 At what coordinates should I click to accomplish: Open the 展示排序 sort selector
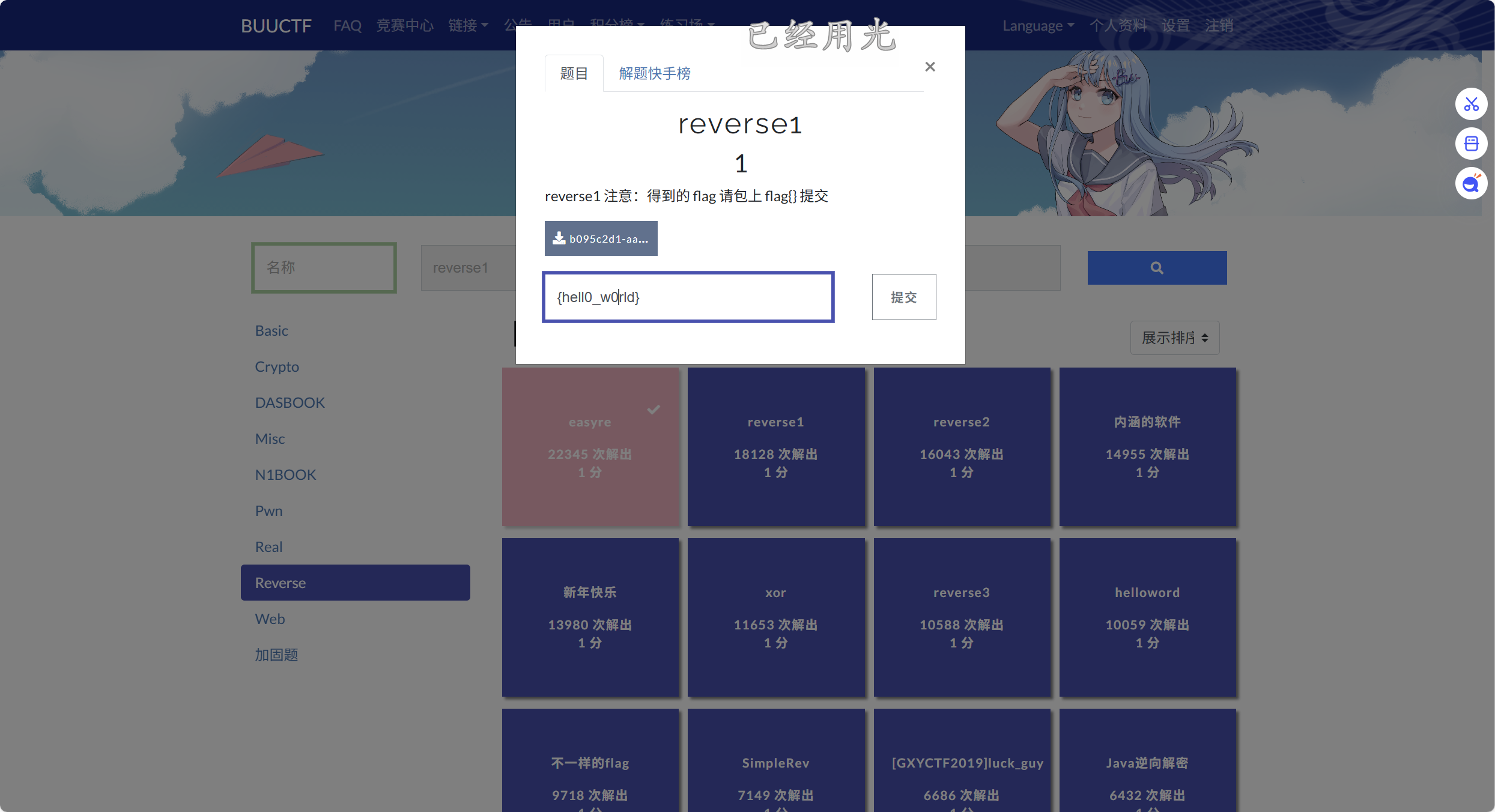click(x=1174, y=338)
